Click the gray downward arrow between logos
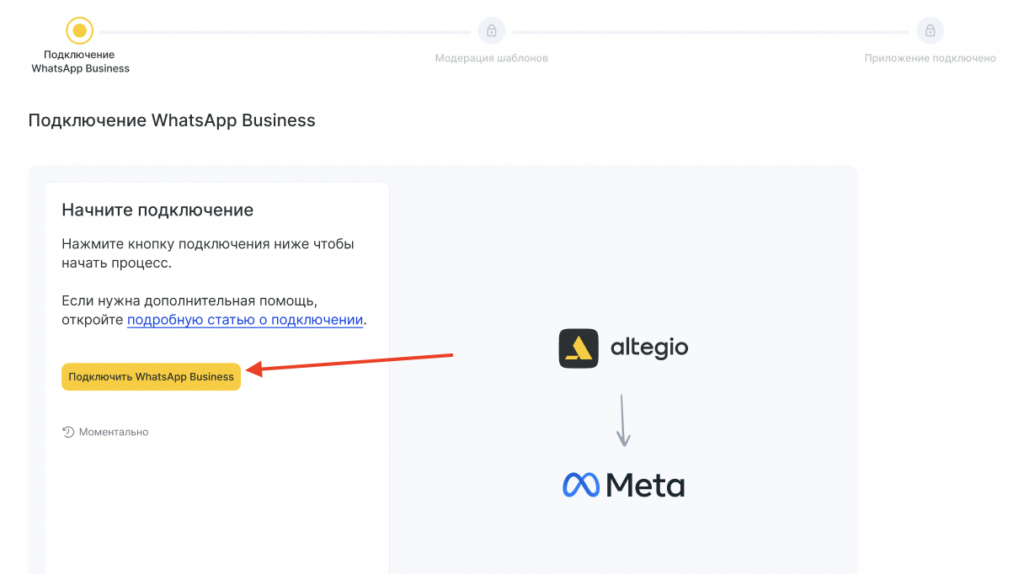 pyautogui.click(x=622, y=419)
